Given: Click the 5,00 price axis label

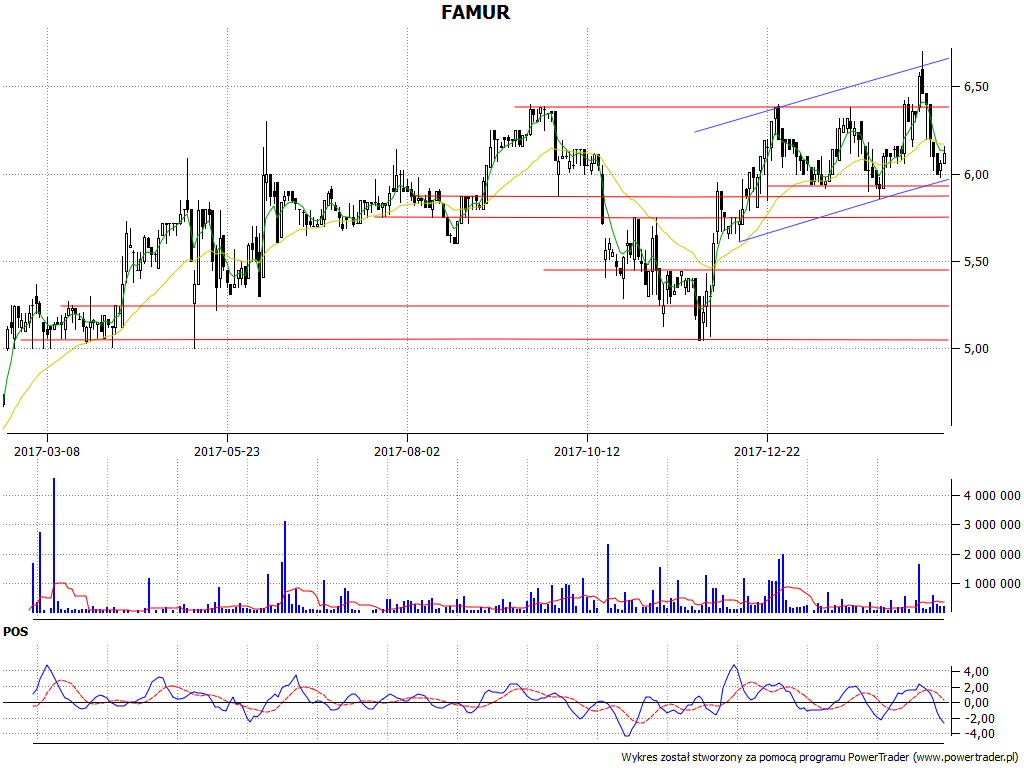Looking at the screenshot, I should pos(976,349).
